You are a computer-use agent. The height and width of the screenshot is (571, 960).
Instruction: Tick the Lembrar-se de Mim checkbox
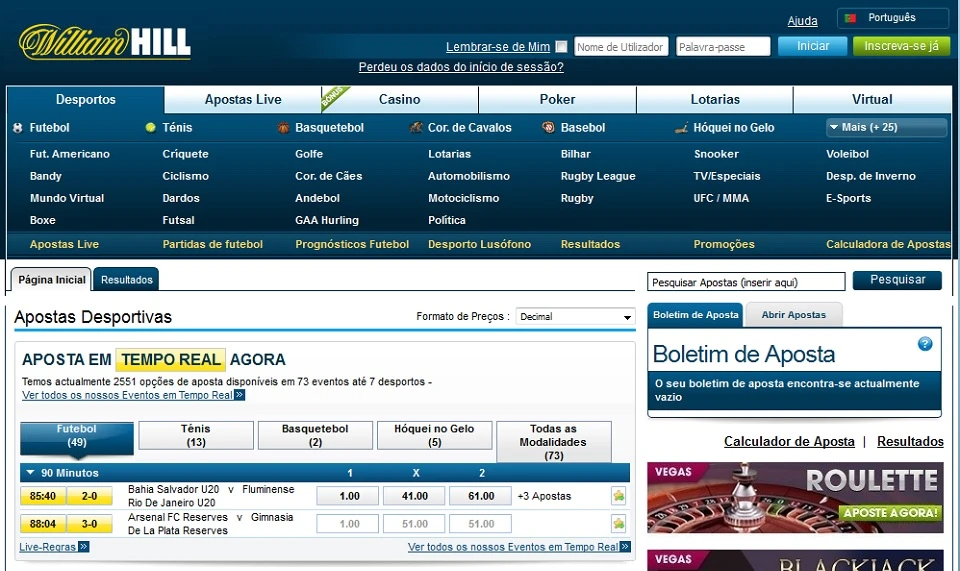click(561, 47)
